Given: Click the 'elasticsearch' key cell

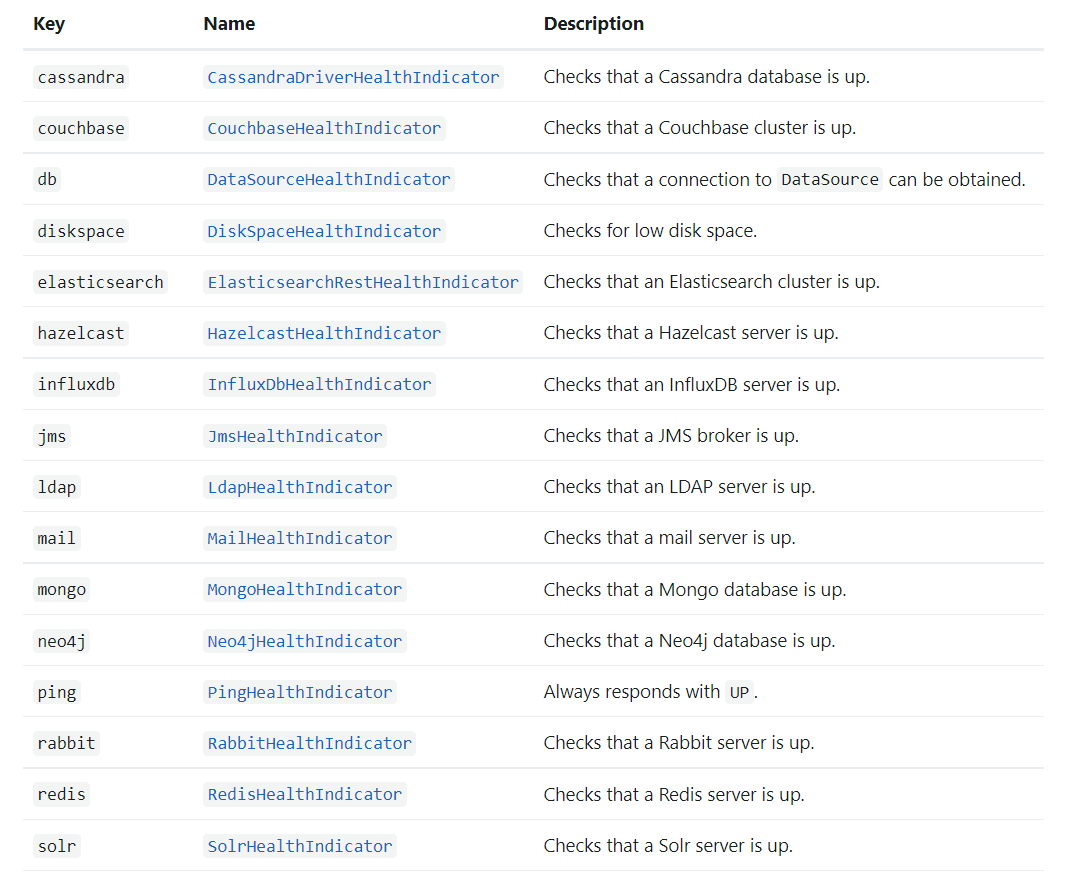Looking at the screenshot, I should pos(100,282).
